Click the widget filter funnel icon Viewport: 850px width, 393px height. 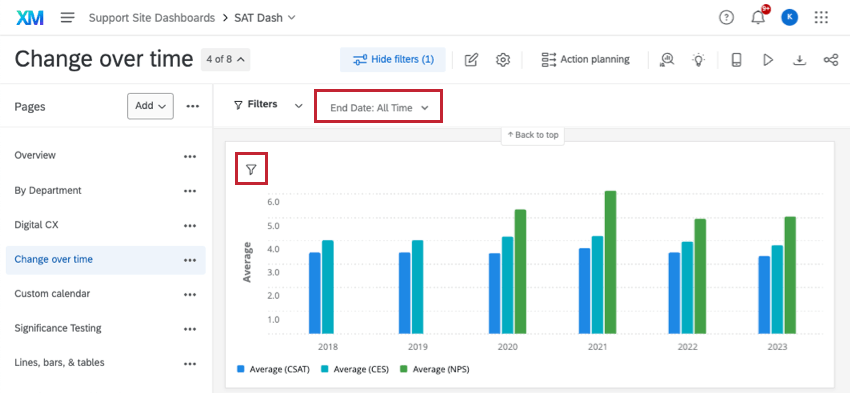click(250, 170)
